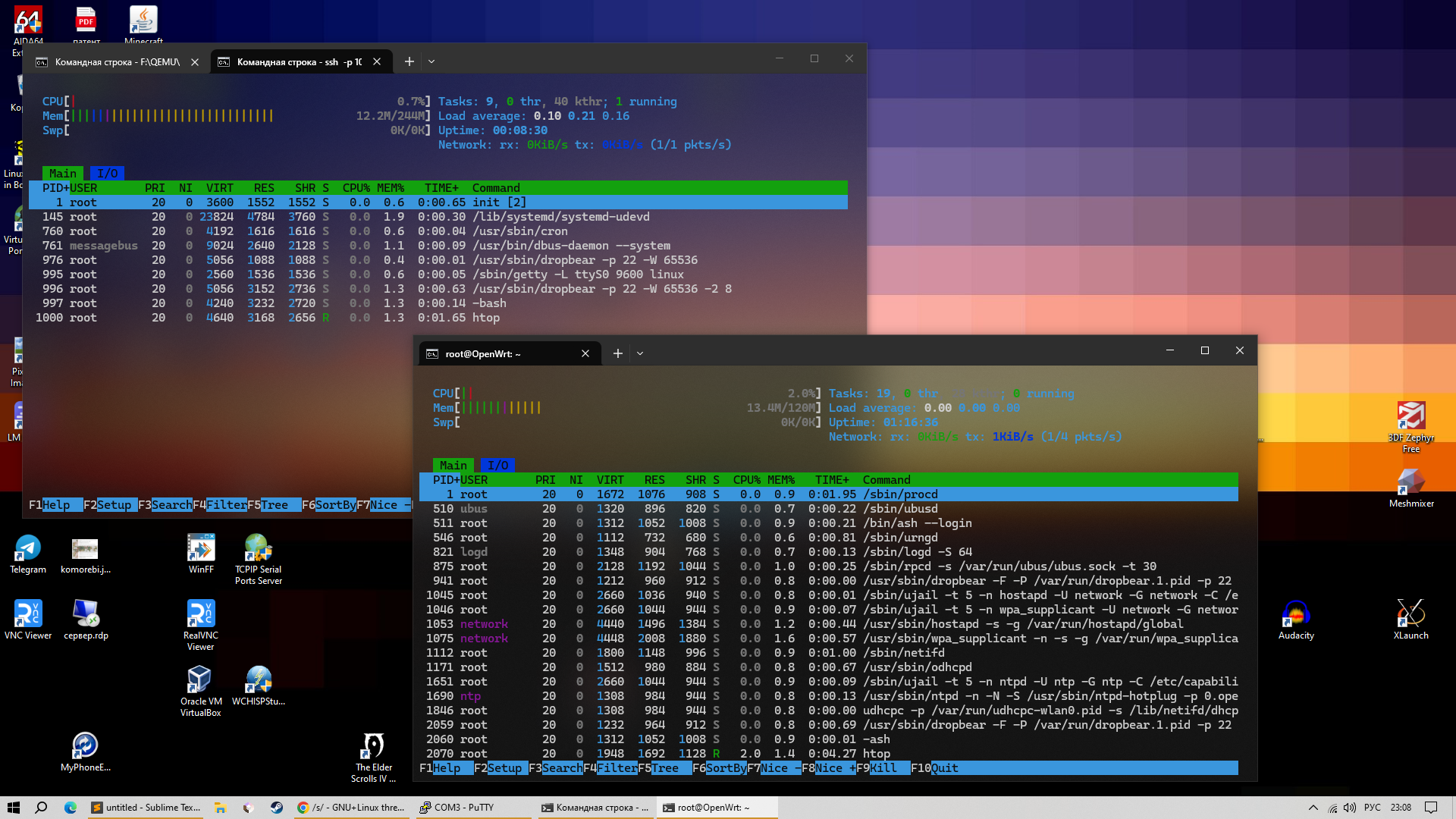Open Telegram desktop shortcut
The width and height of the screenshot is (1456, 819).
point(28,554)
